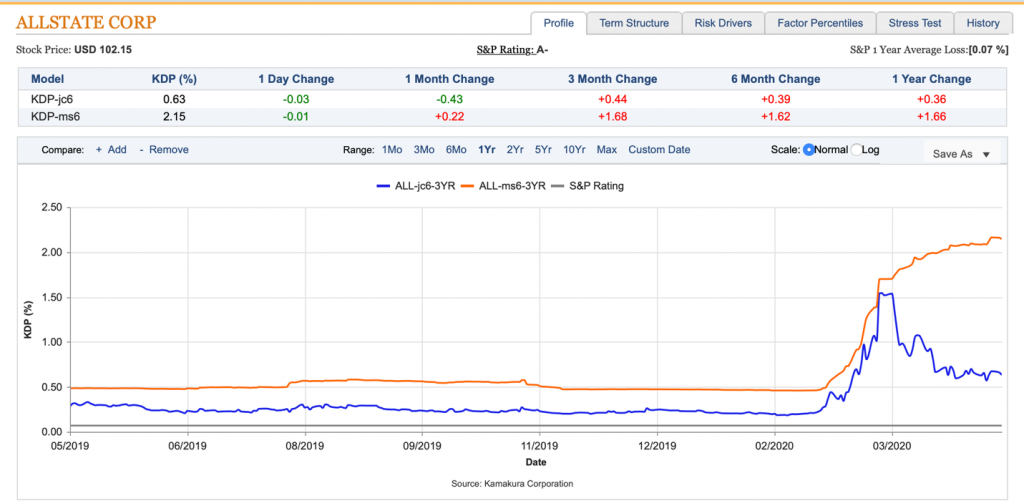Click the S&P Rating: A- underlined label

[x=513, y=49]
